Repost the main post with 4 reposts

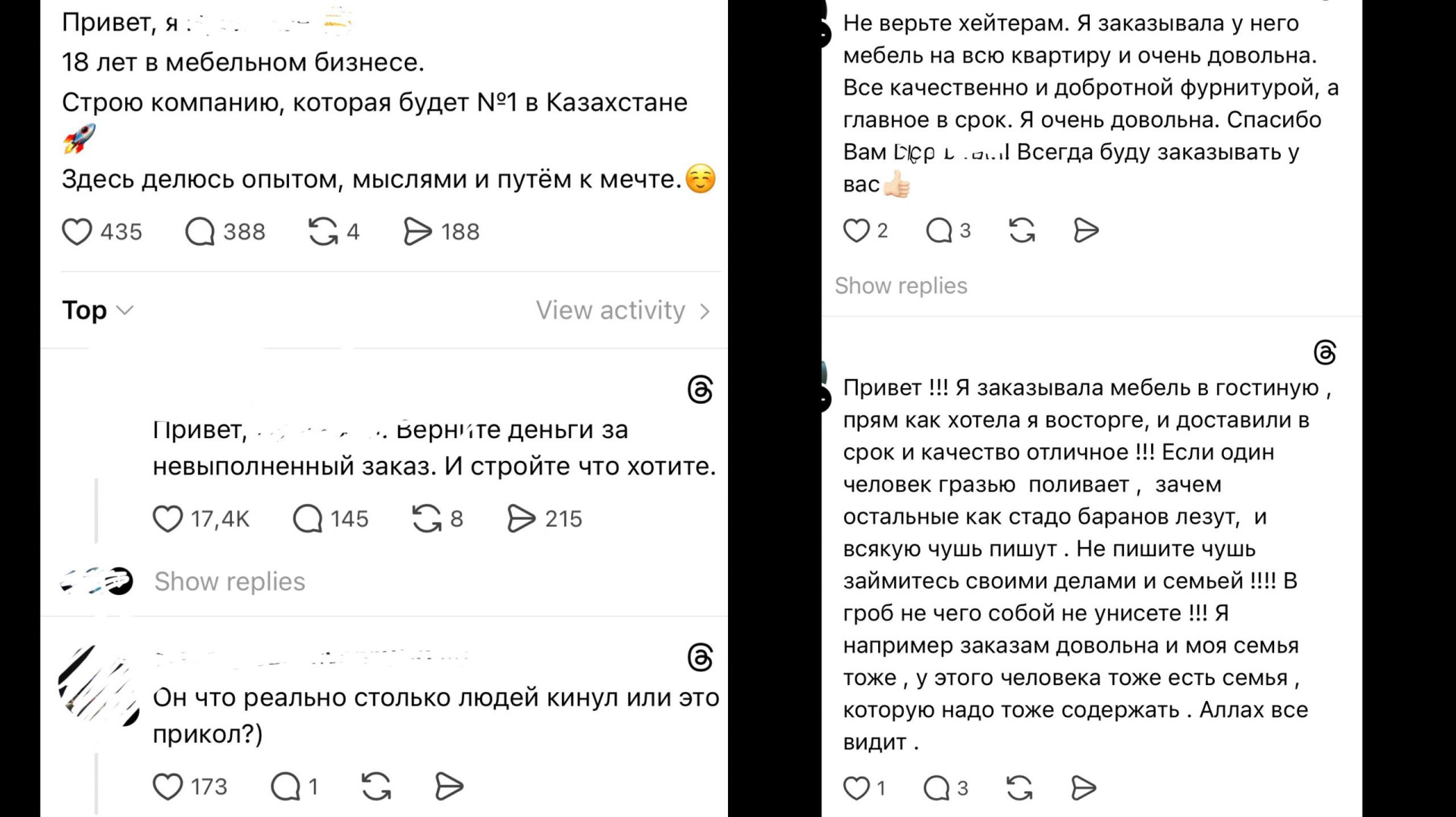[323, 232]
